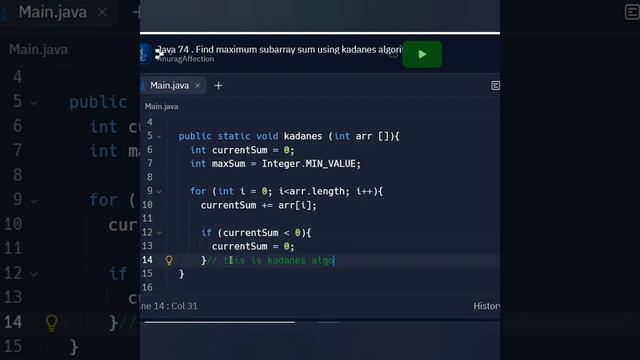Viewport: 640px width, 360px height.
Task: Click line number 16 in center gutter
Action: 147,287
